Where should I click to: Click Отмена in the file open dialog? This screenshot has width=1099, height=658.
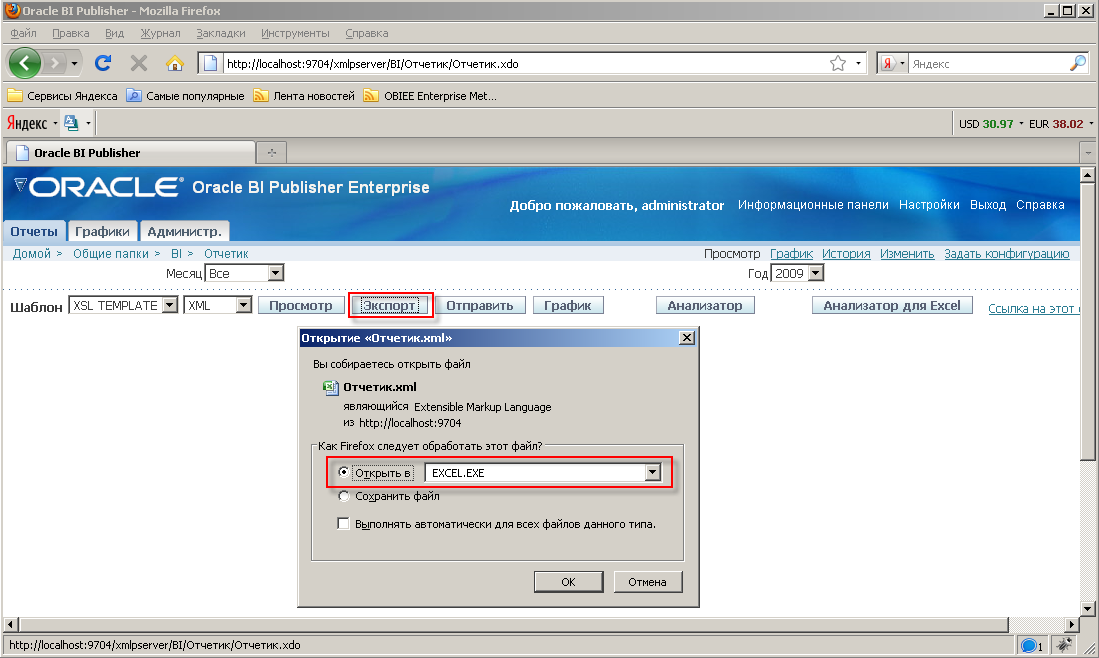point(648,582)
